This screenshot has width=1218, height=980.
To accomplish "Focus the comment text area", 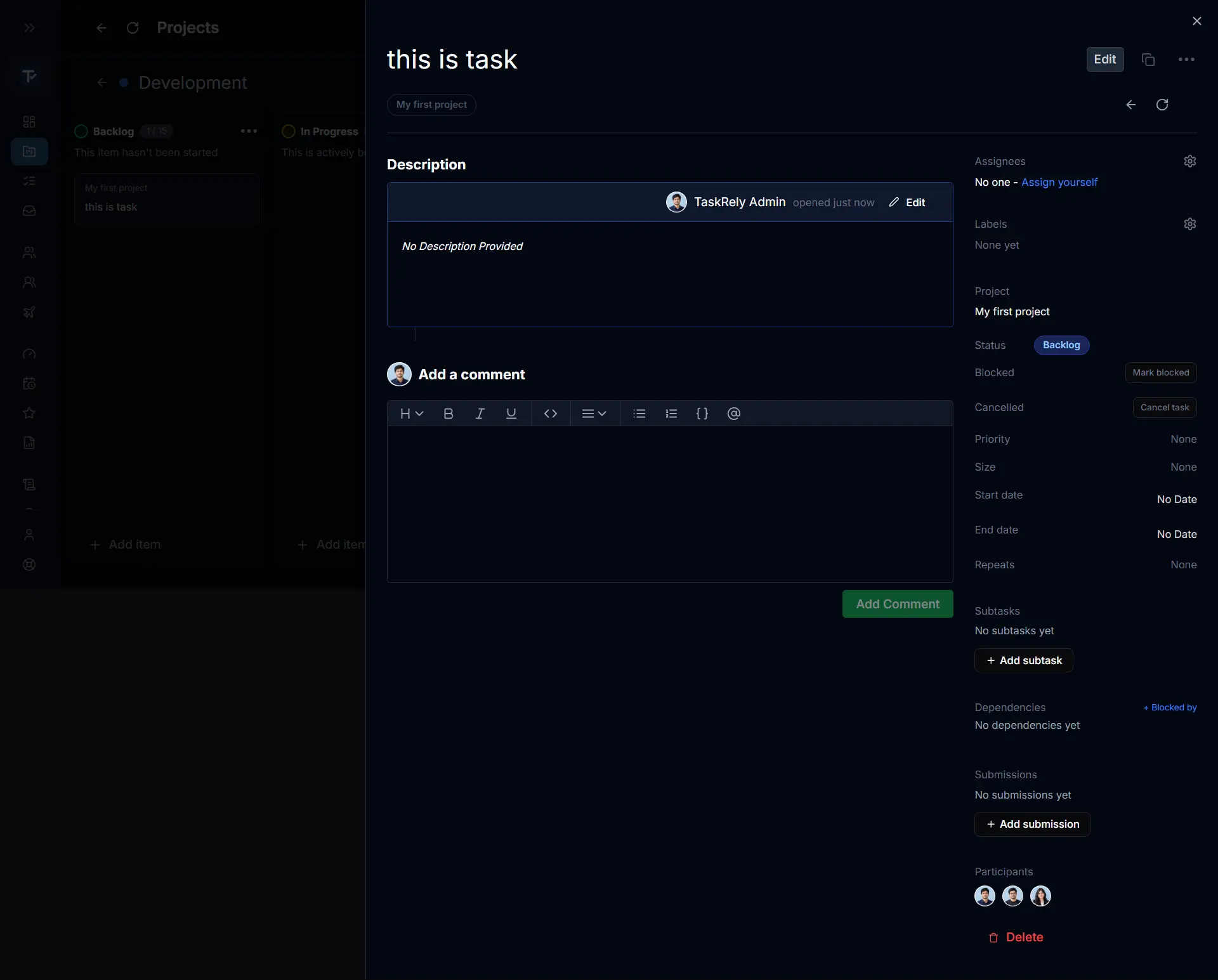I will [670, 504].
